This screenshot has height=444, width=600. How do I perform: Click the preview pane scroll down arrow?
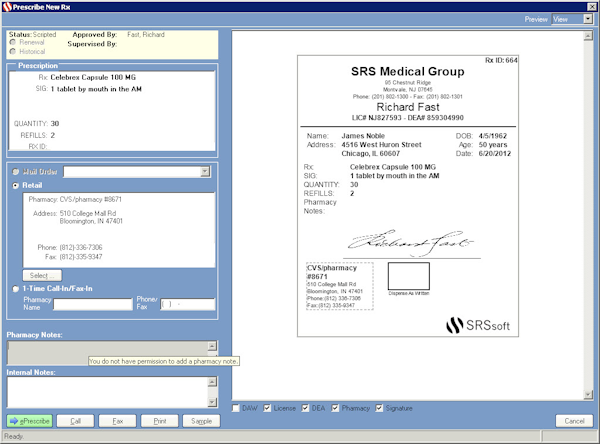(588, 395)
